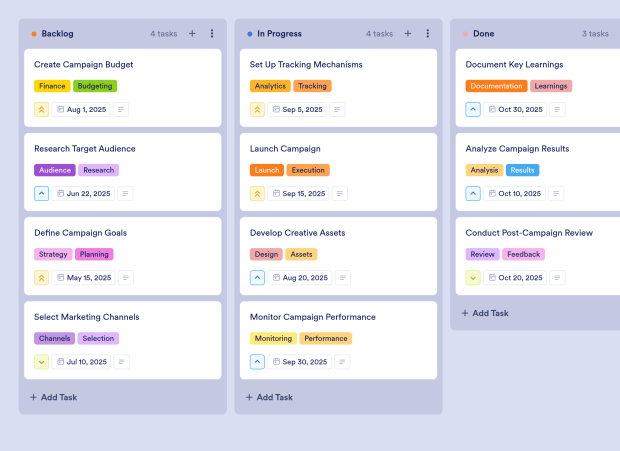Open description icon on Document Key Learnings card
620x451 pixels.
(558, 109)
